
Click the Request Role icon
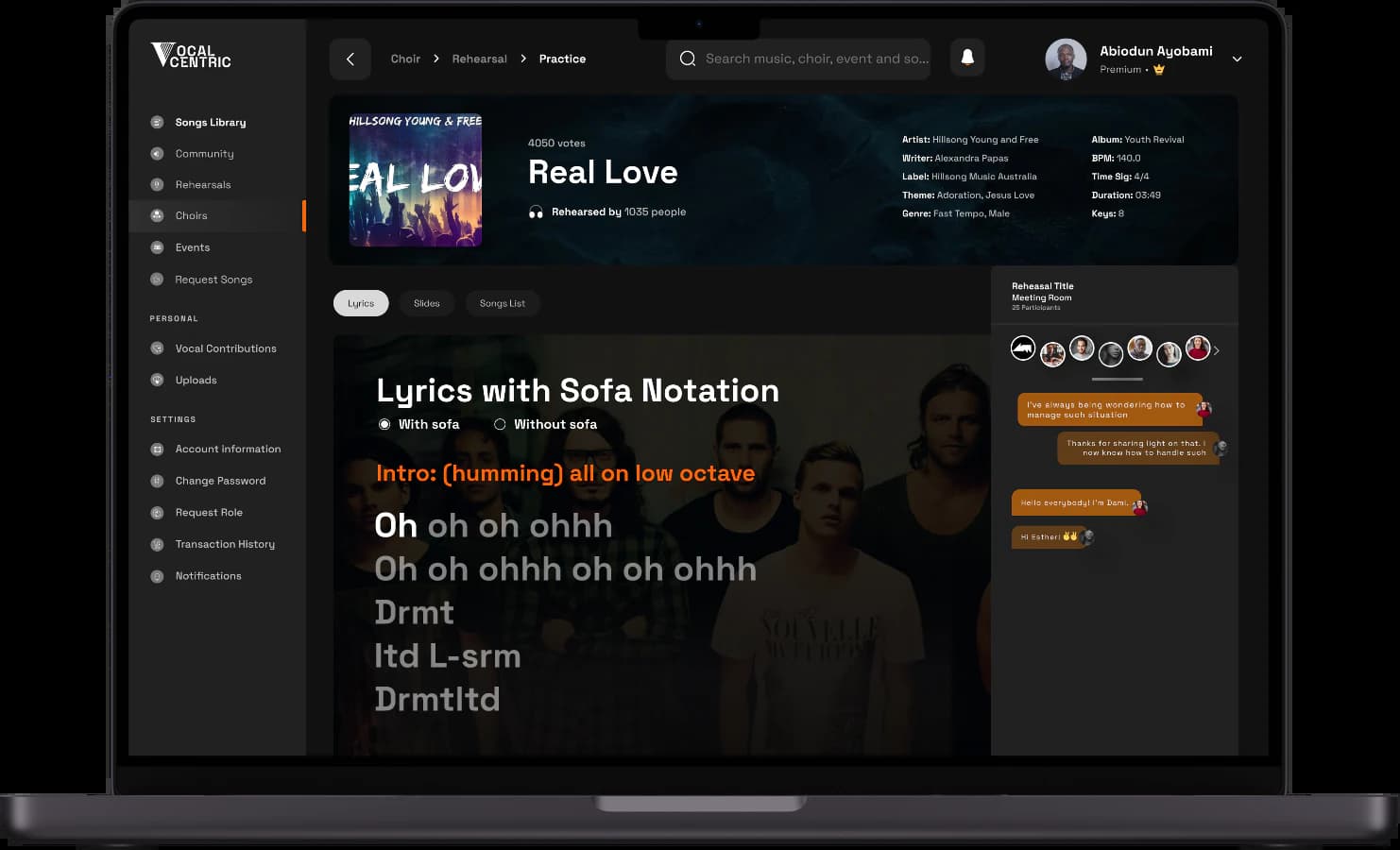pyautogui.click(x=157, y=512)
